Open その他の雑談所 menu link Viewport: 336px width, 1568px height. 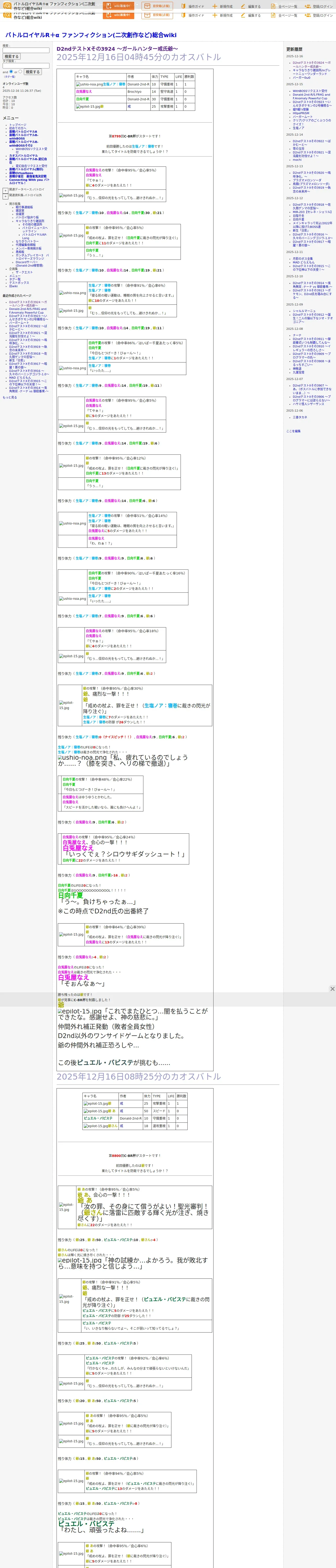click(x=32, y=224)
